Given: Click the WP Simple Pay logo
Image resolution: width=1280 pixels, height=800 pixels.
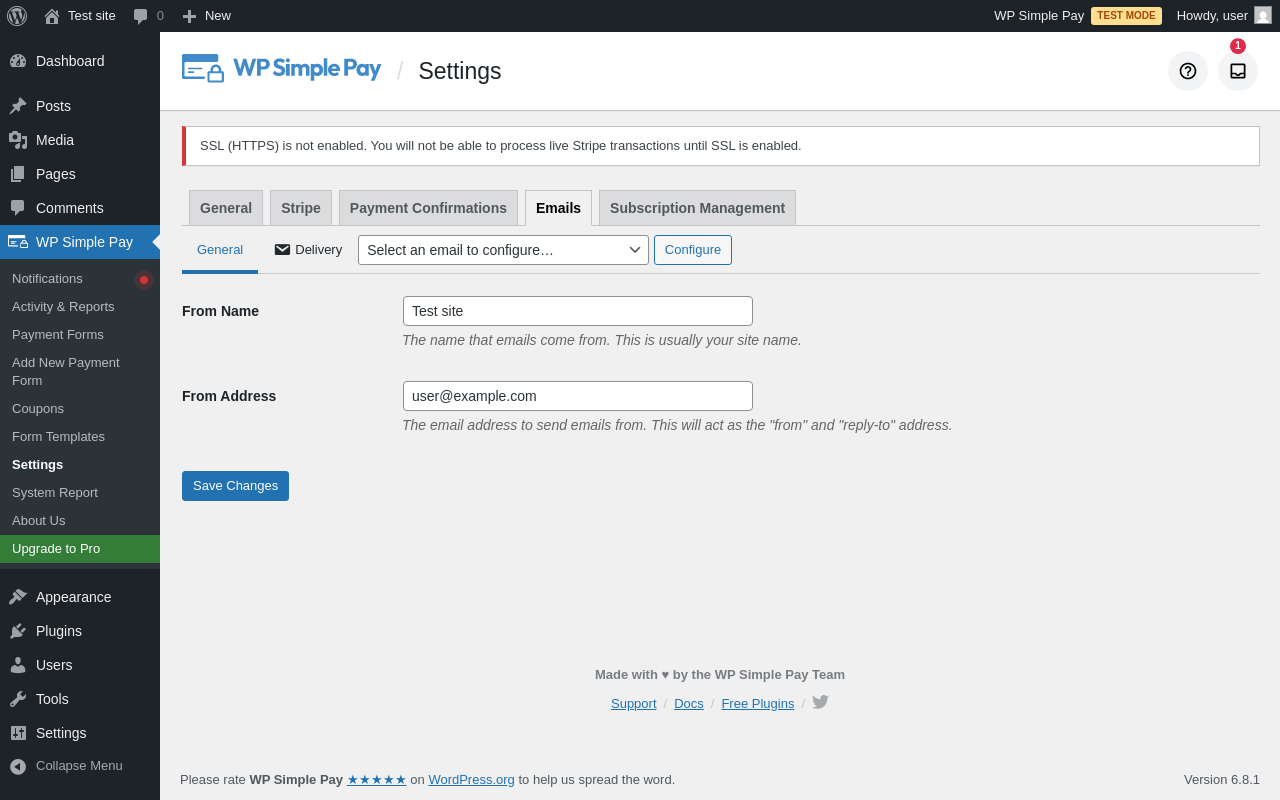Looking at the screenshot, I should pos(281,69).
